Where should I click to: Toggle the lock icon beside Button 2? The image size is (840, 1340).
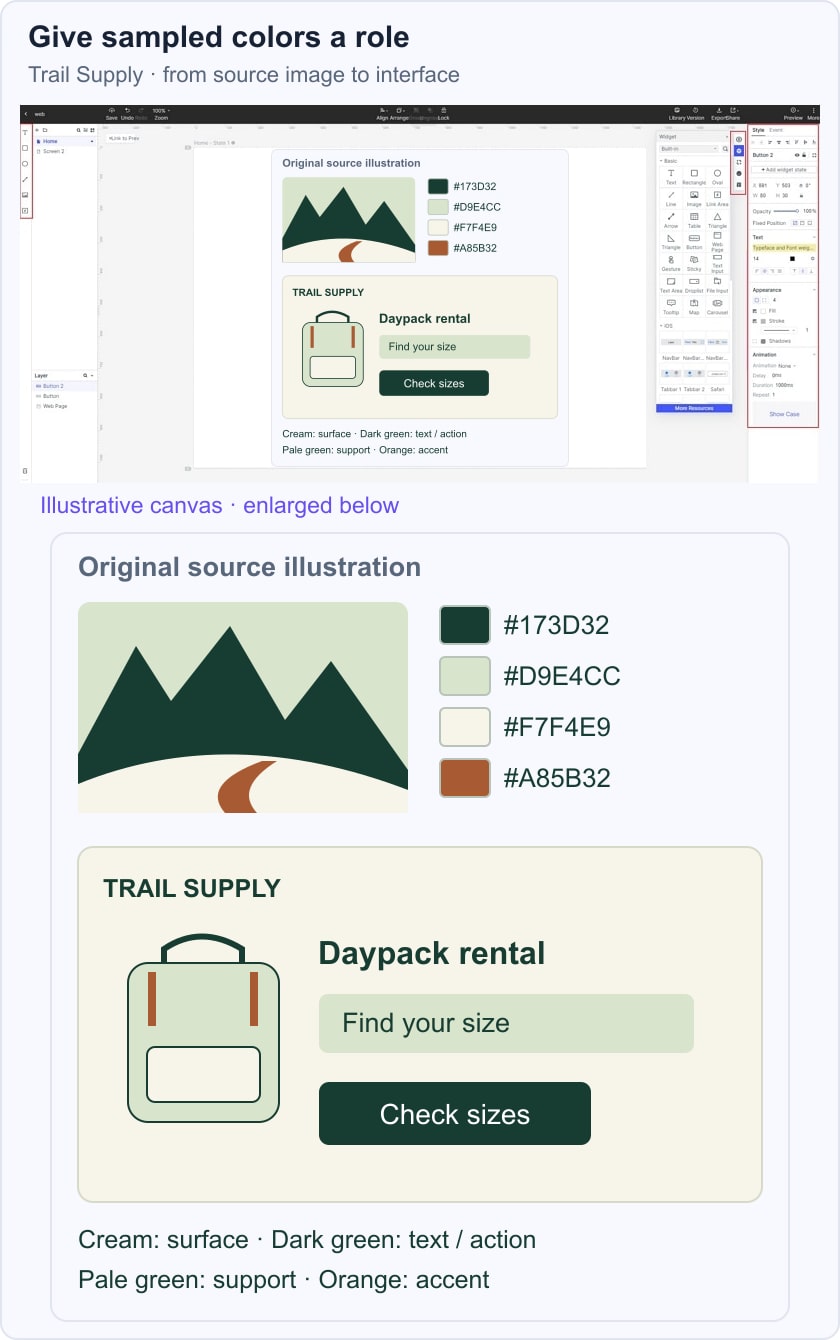point(804,155)
